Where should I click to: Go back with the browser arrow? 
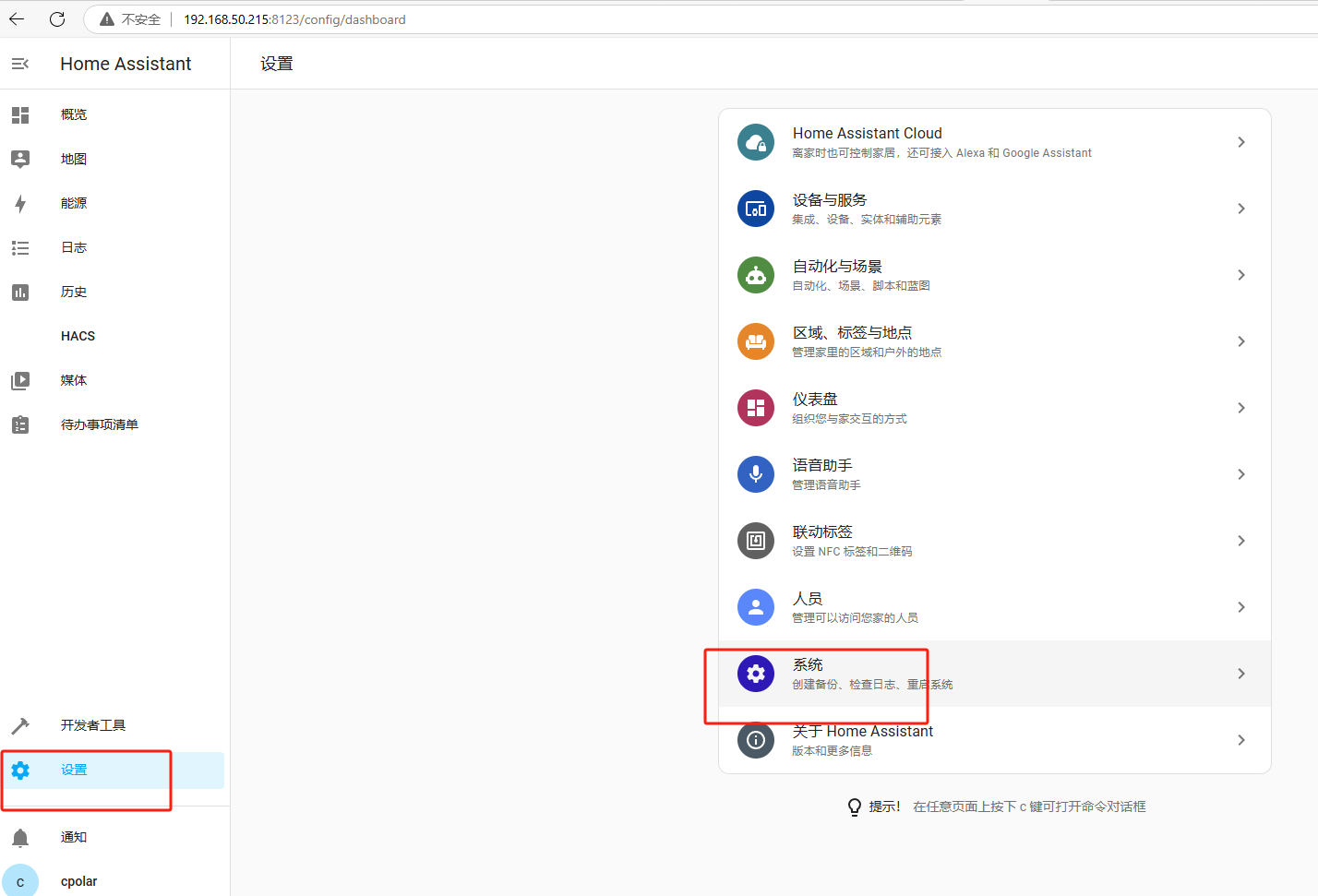[17, 19]
